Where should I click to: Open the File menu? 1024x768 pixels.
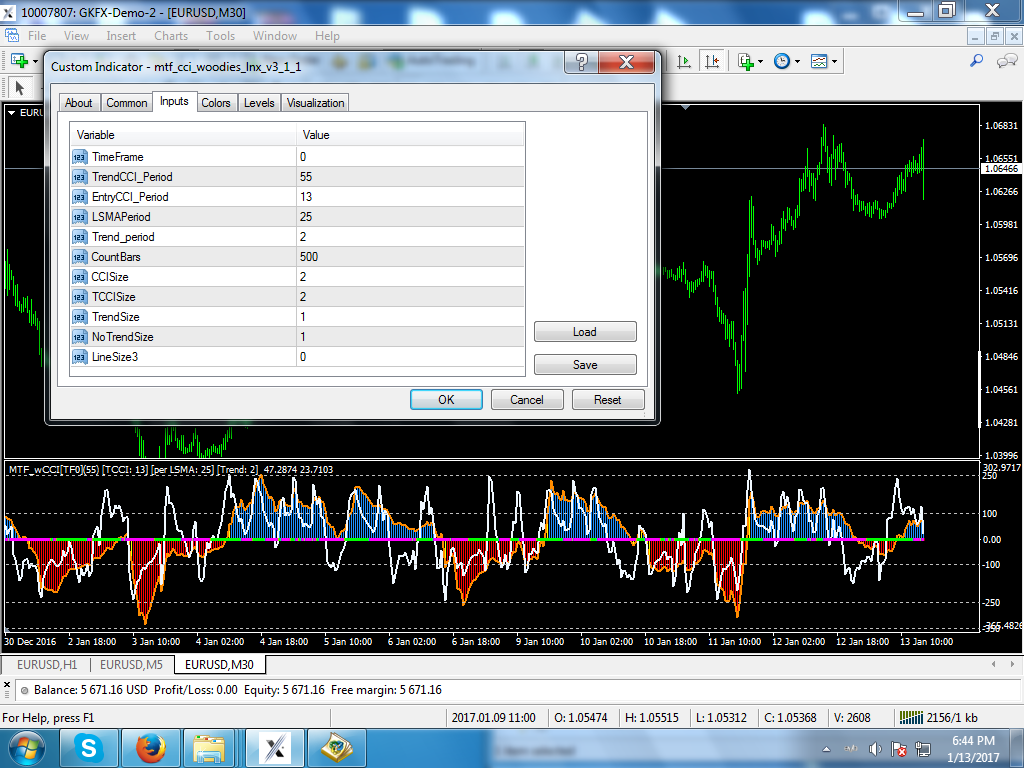point(37,36)
